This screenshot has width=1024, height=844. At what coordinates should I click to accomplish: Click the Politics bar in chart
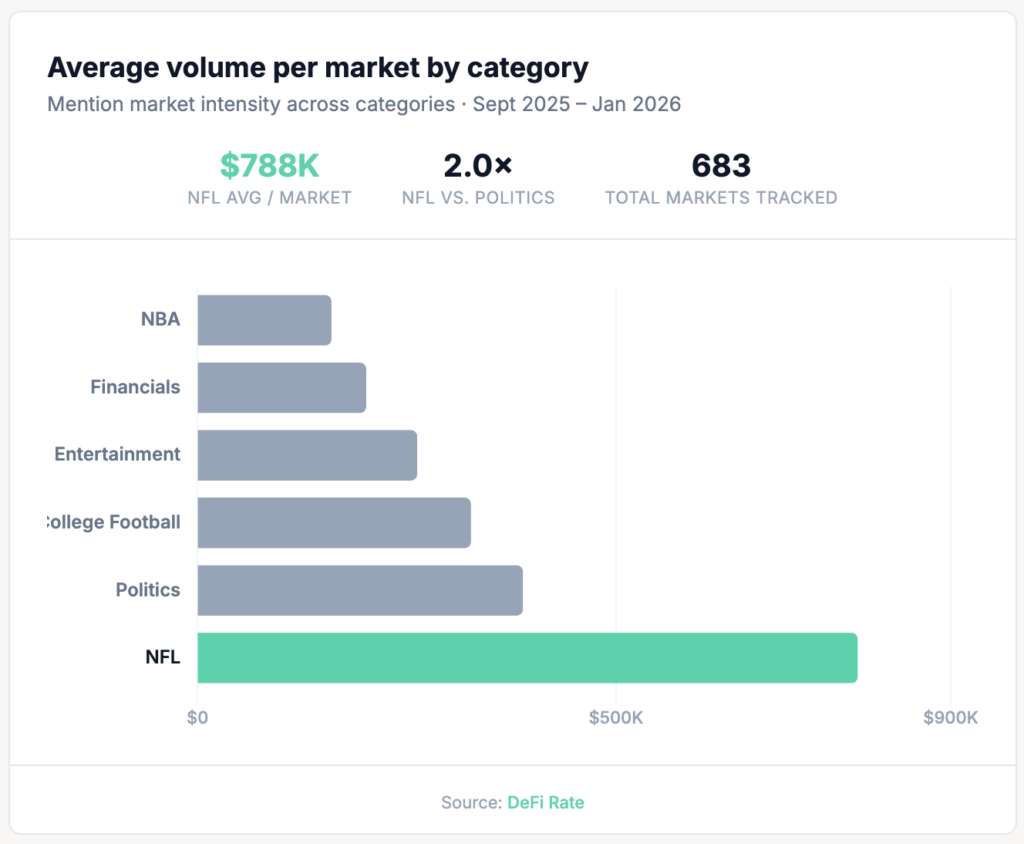360,590
